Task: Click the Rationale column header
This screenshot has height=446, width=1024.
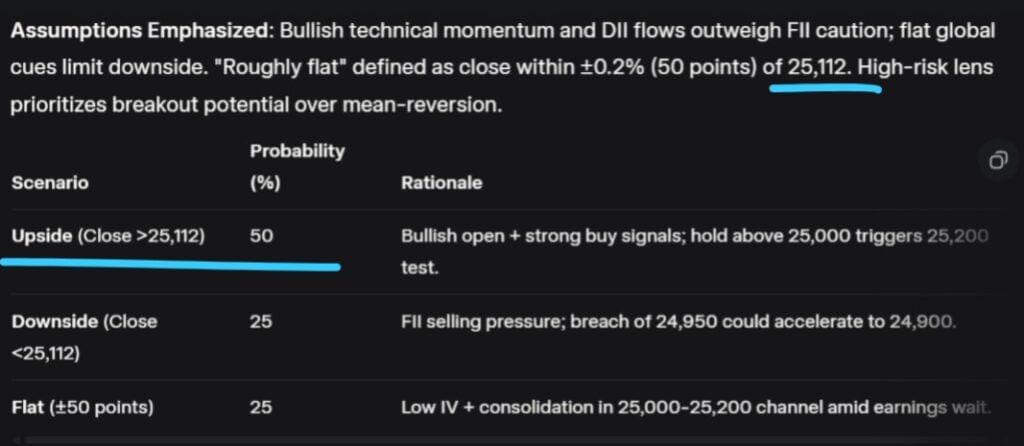Action: point(441,184)
